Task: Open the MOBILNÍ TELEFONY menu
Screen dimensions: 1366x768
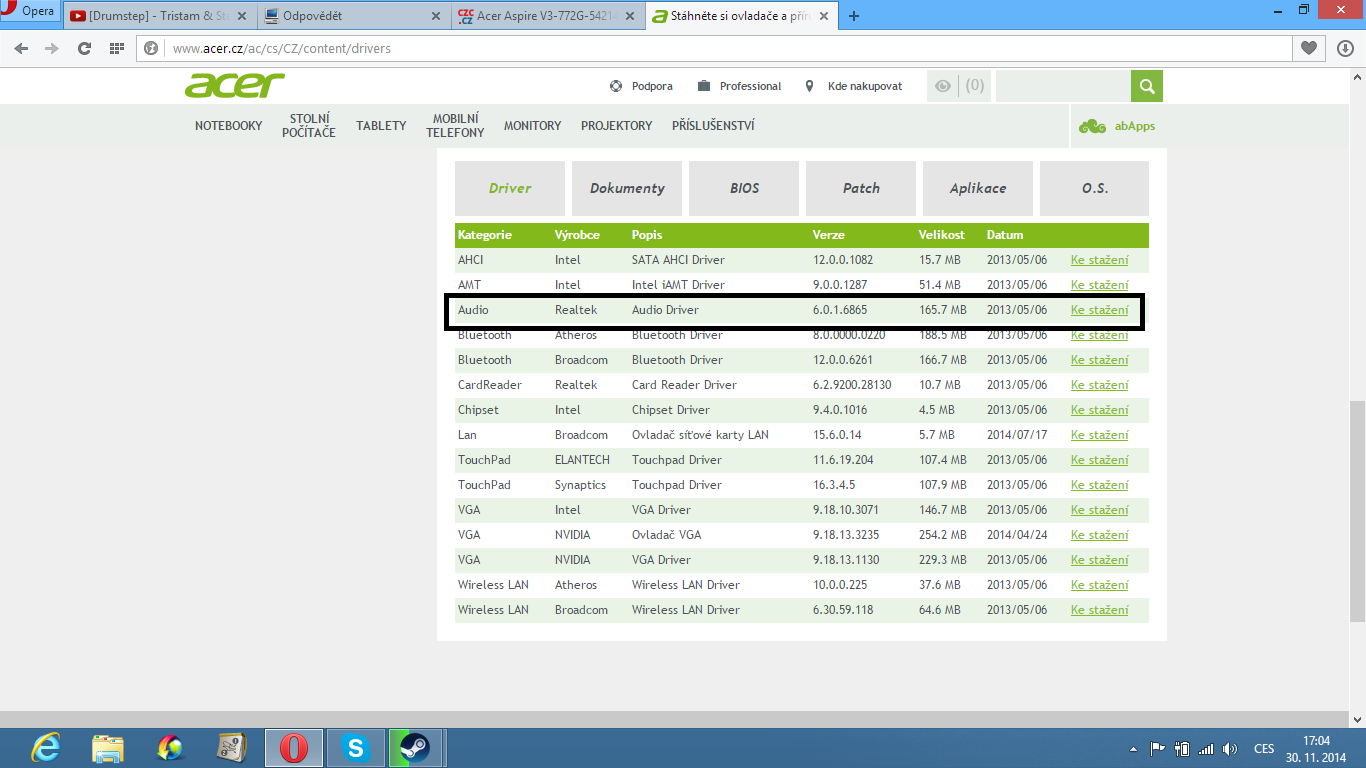Action: 455,126
